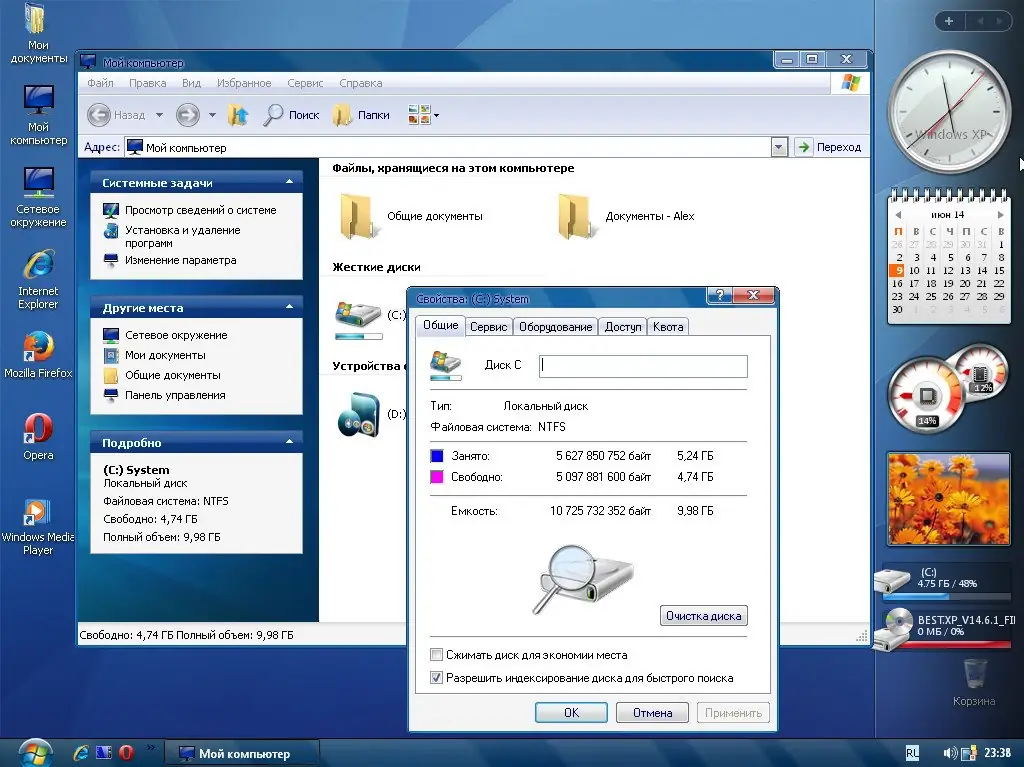
Task: Expand the address bar dropdown
Action: click(778, 148)
